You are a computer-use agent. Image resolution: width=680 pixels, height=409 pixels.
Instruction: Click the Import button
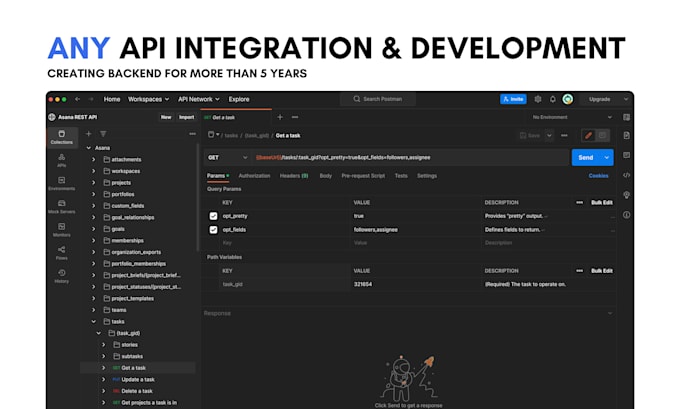(x=186, y=117)
